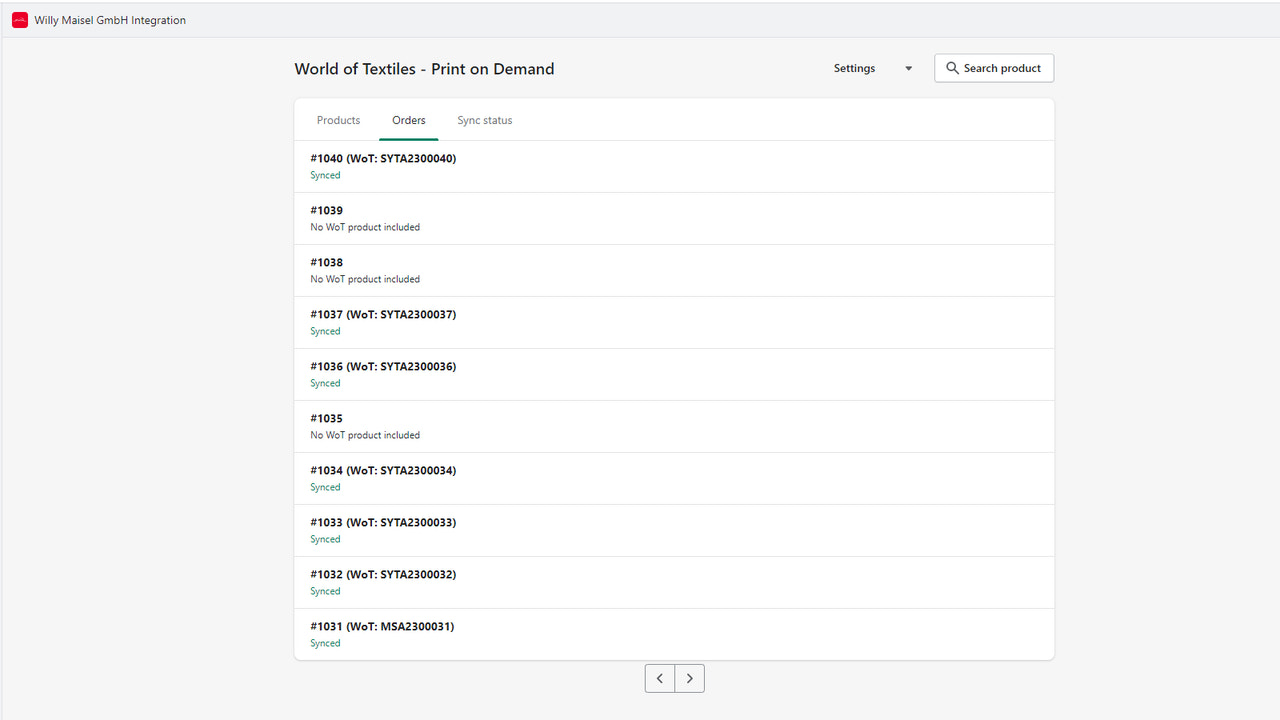This screenshot has width=1280, height=720.
Task: Open the Settings dropdown
Action: [873, 68]
